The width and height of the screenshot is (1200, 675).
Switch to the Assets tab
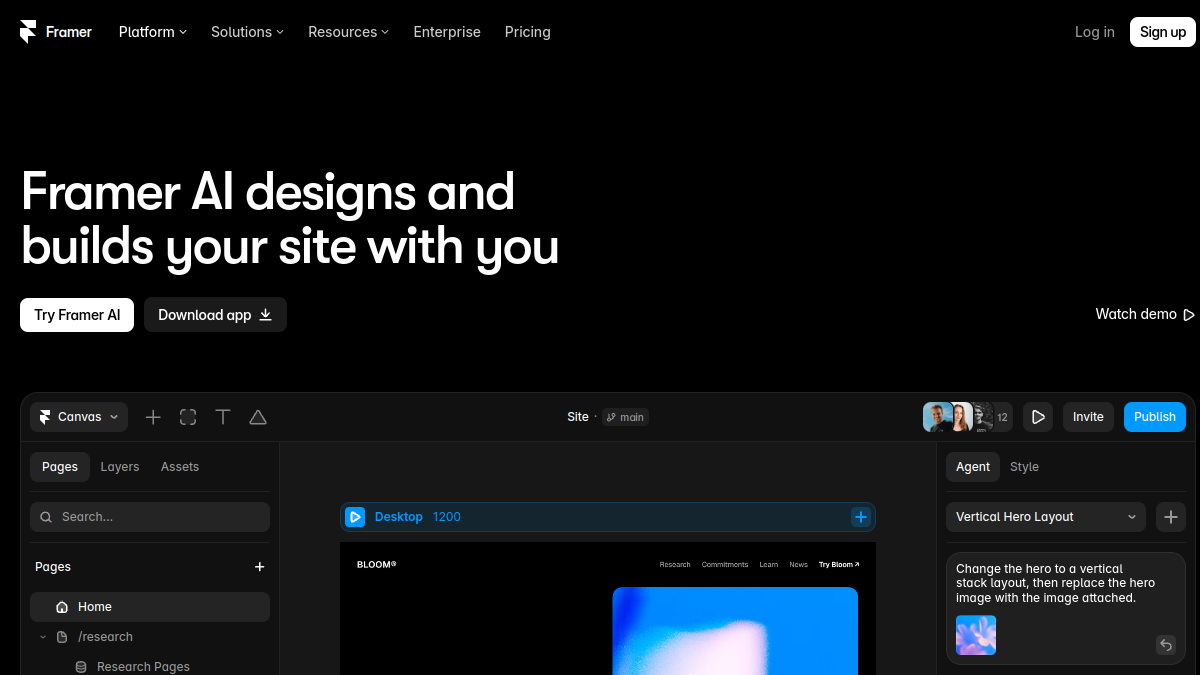(x=180, y=467)
